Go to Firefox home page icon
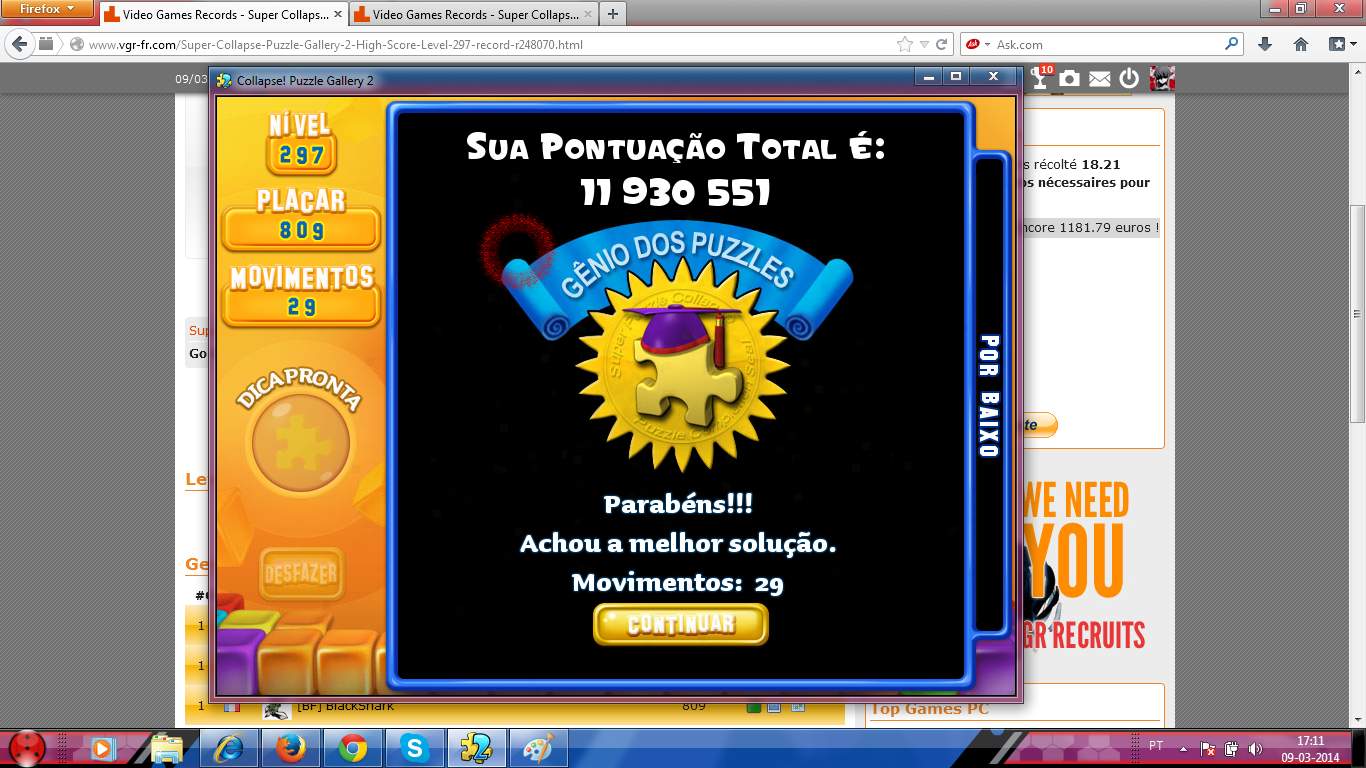The width and height of the screenshot is (1366, 768). click(x=1301, y=44)
